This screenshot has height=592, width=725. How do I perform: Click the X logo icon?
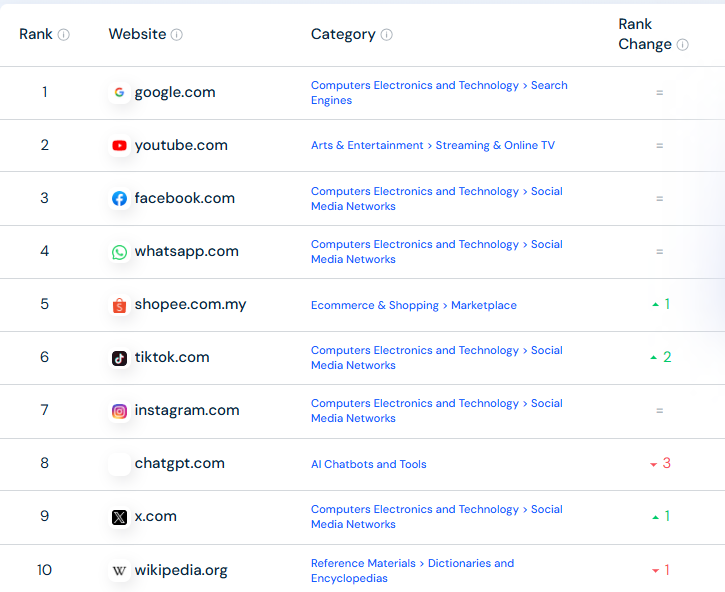[x=119, y=517]
